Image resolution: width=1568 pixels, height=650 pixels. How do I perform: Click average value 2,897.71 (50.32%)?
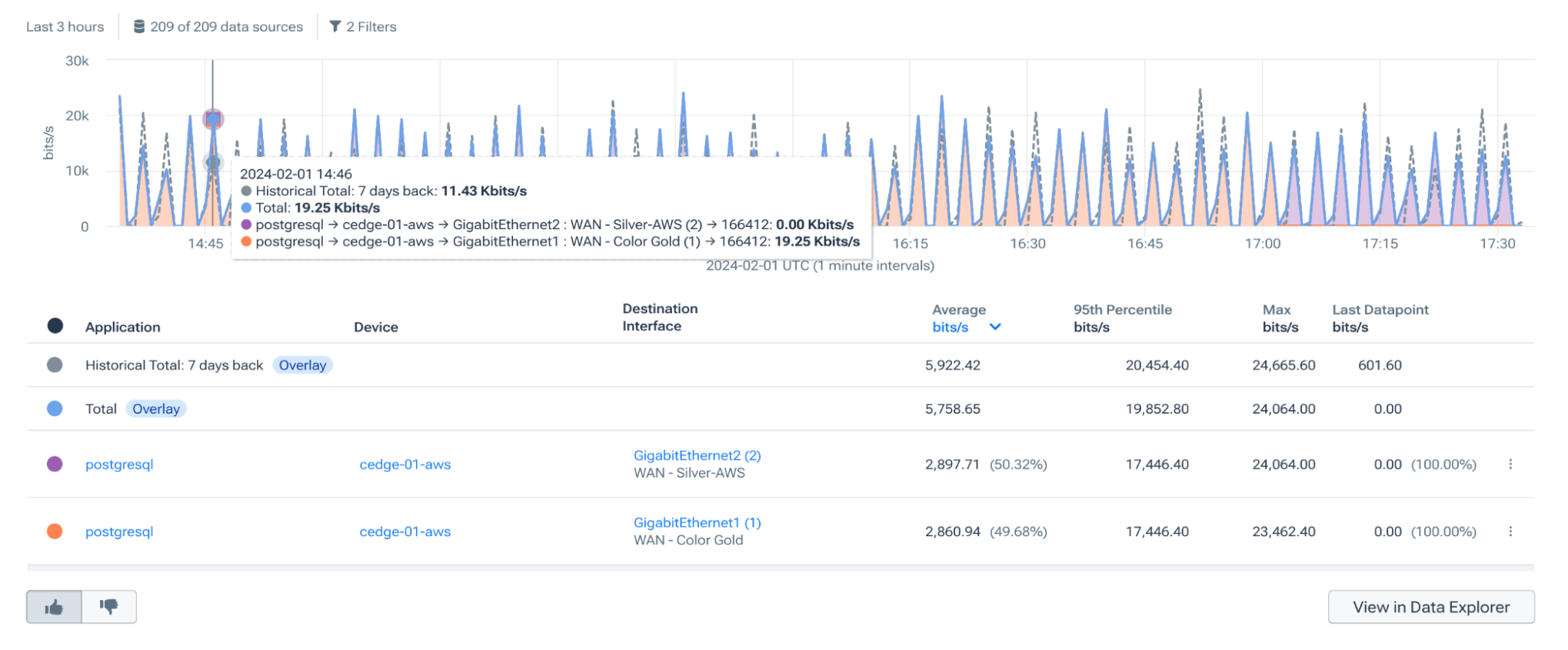986,465
